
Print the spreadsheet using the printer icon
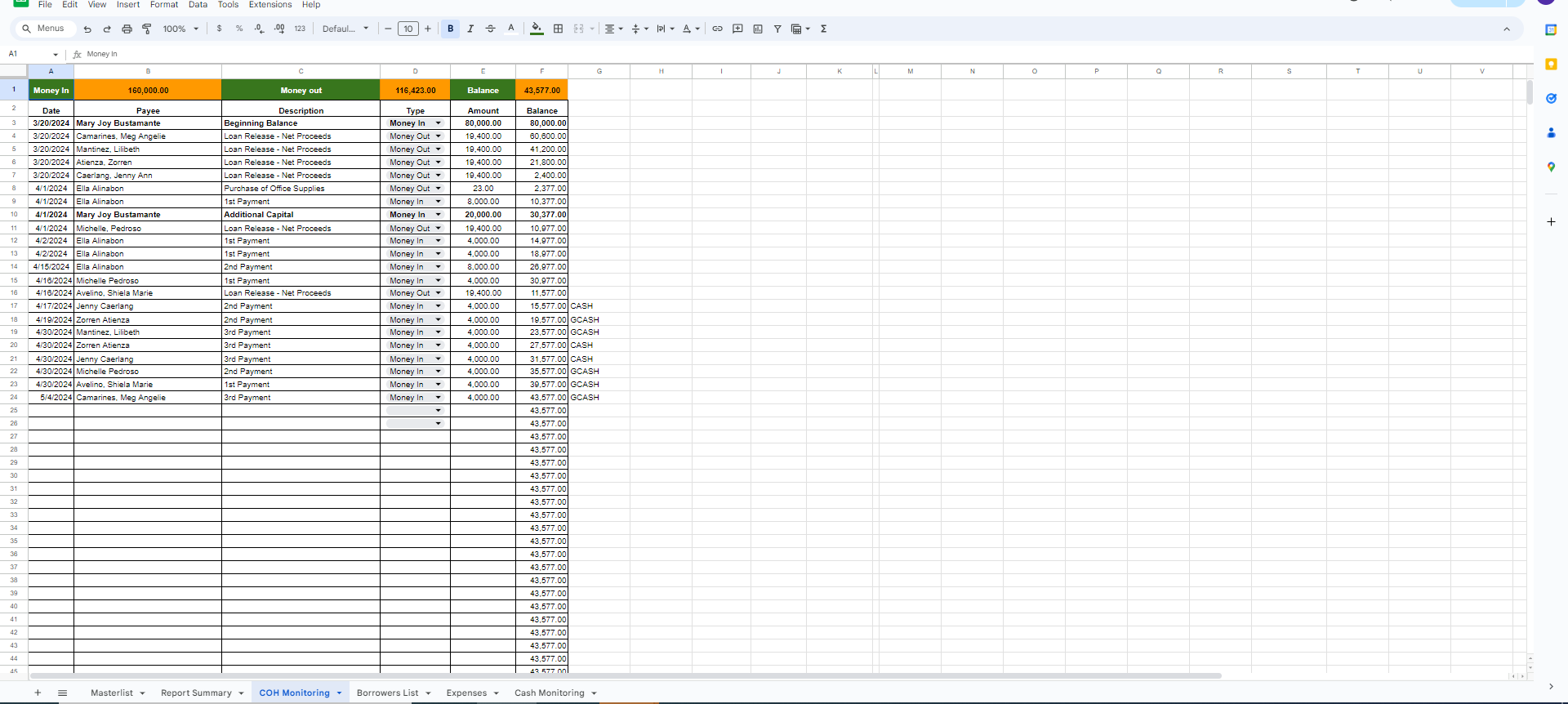click(x=127, y=29)
